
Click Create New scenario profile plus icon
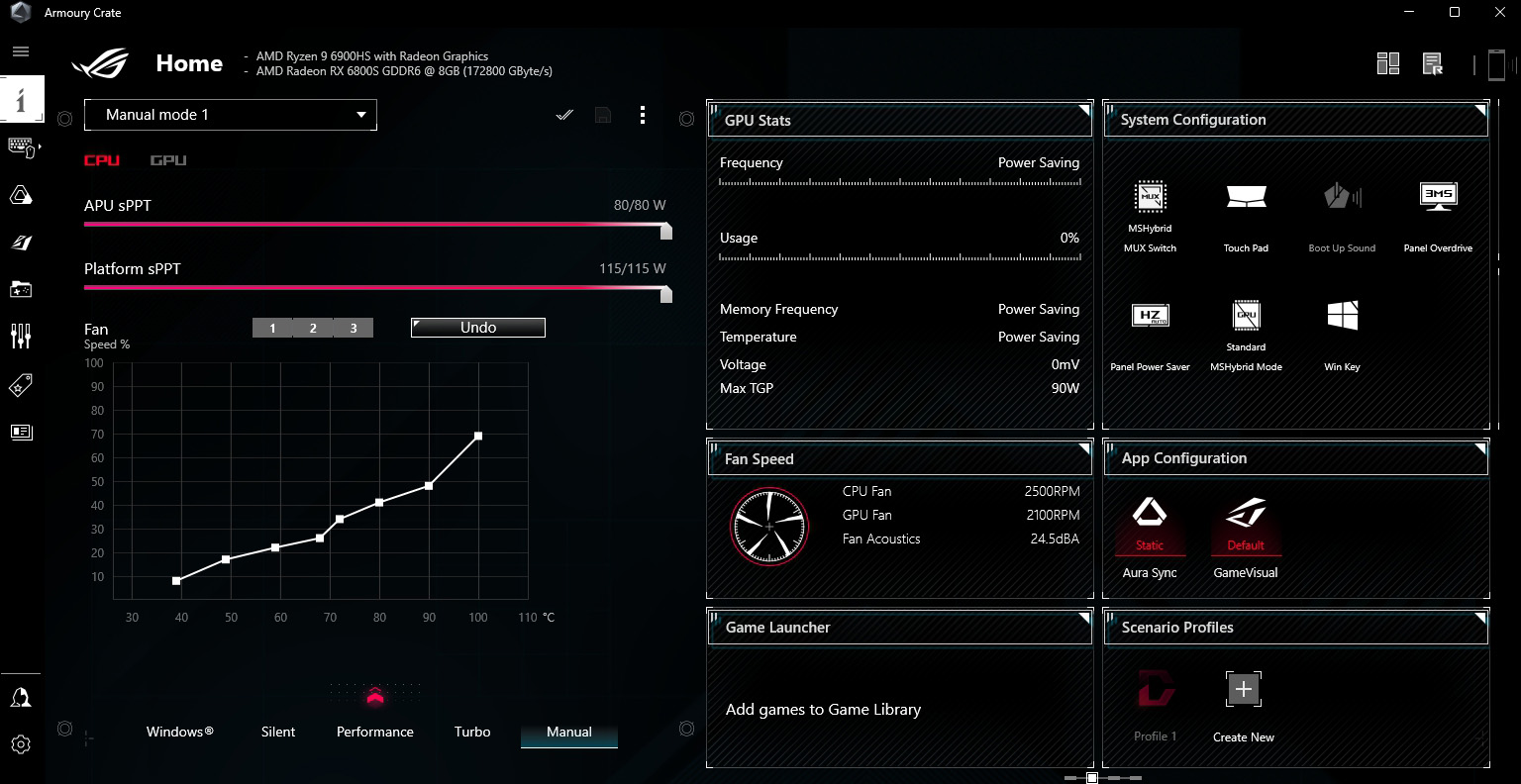click(1244, 689)
